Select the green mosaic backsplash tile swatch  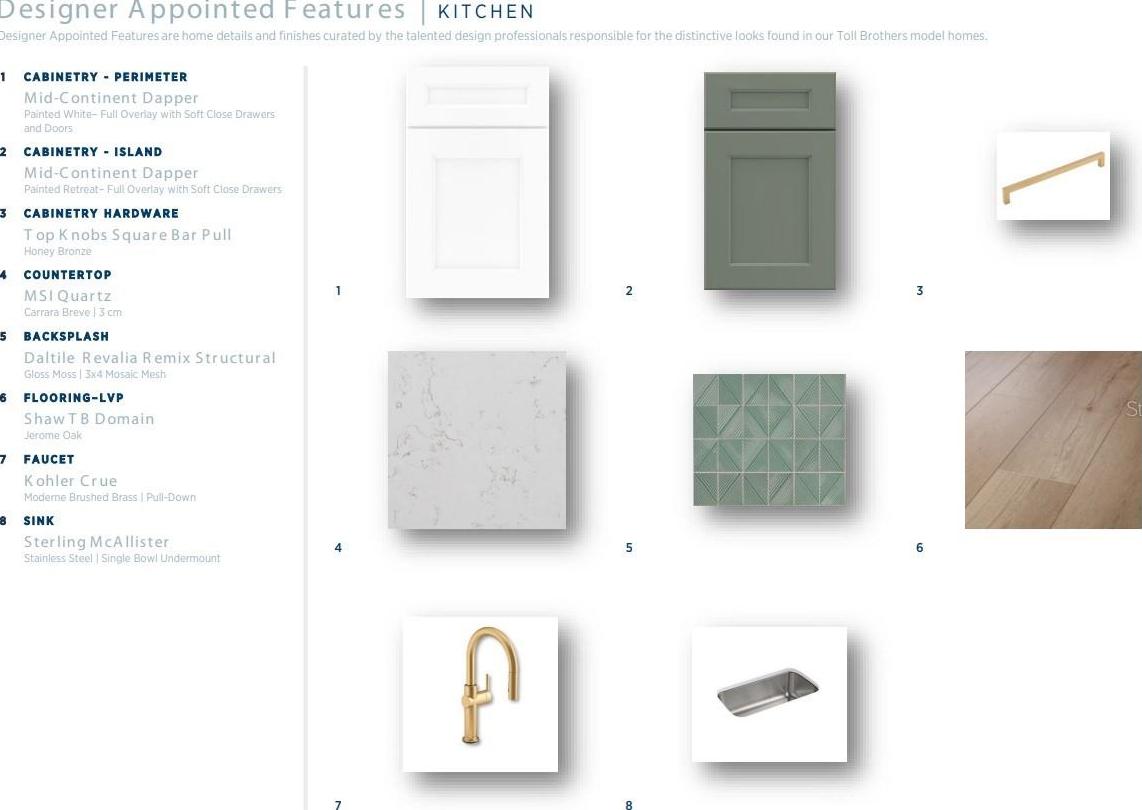click(x=769, y=439)
